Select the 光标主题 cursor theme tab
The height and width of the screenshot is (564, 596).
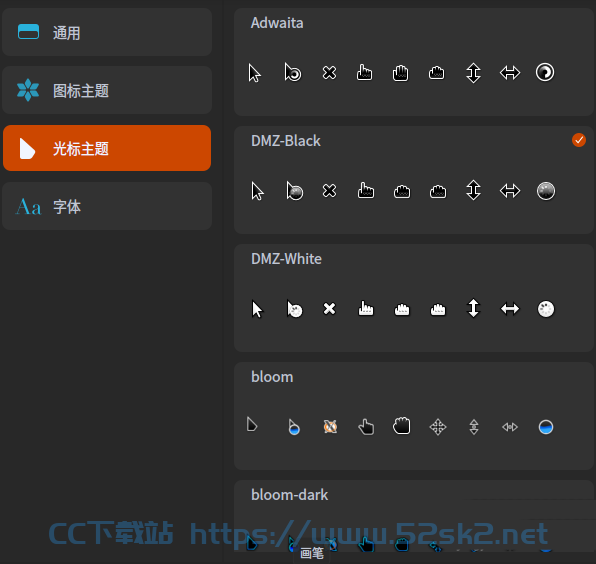(107, 148)
